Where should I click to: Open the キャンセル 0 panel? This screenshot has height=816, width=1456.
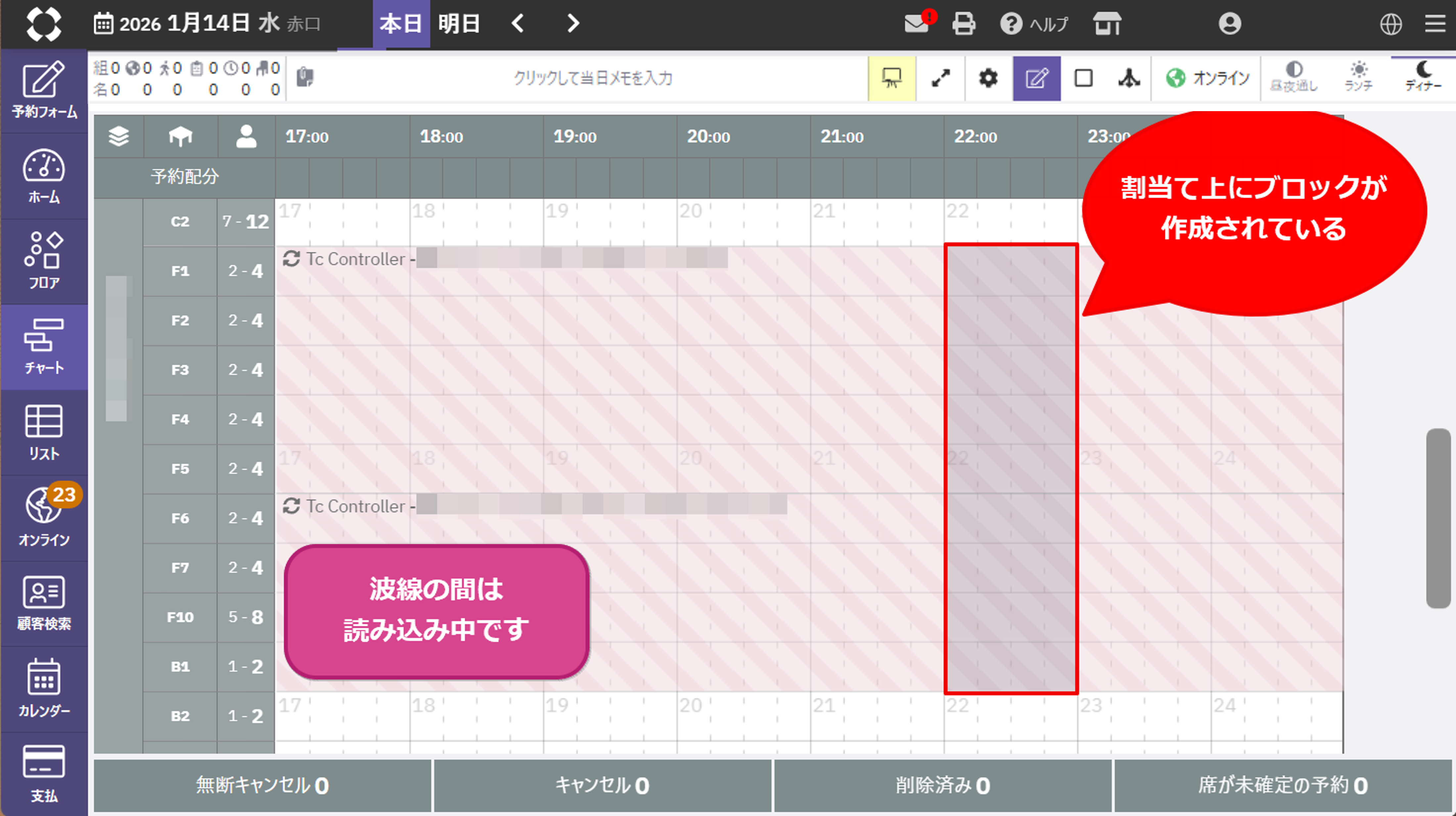click(x=603, y=786)
